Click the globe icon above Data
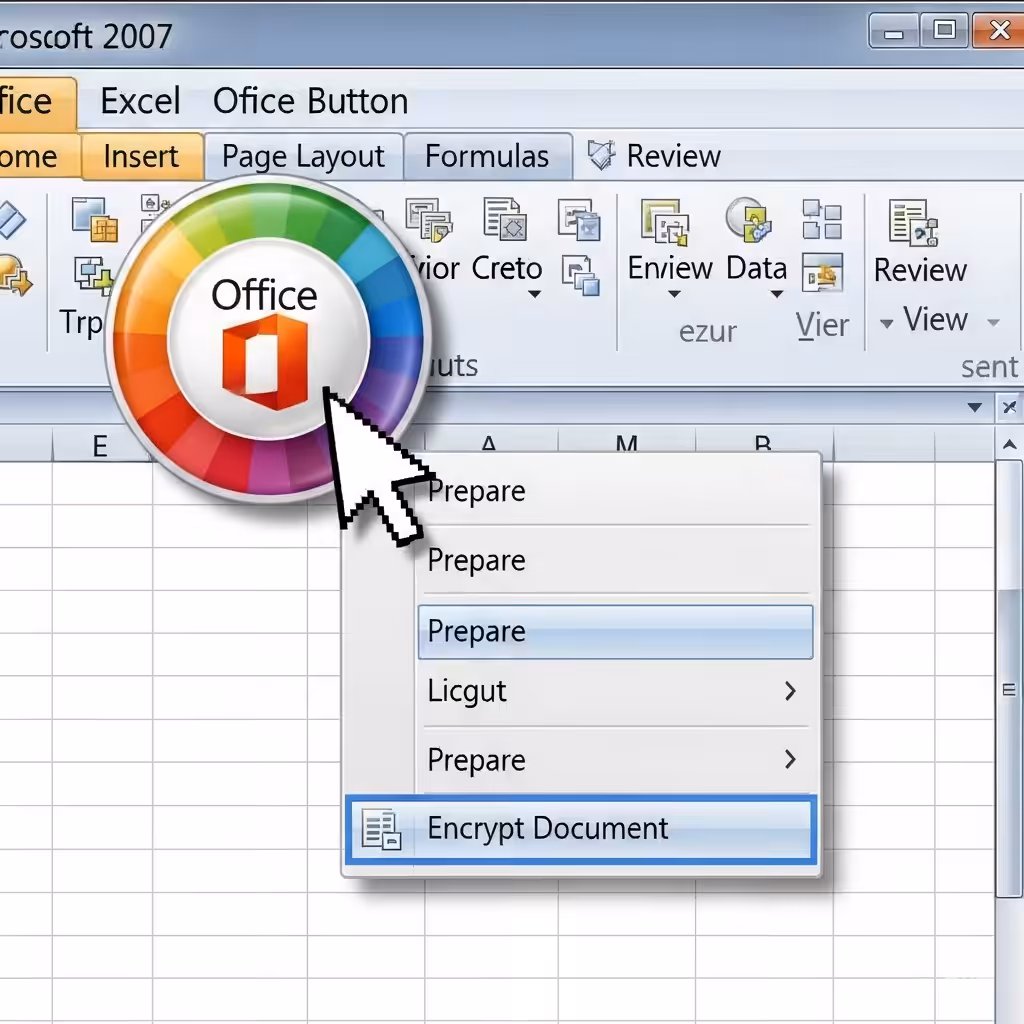This screenshot has width=1024, height=1024. pyautogui.click(x=749, y=219)
